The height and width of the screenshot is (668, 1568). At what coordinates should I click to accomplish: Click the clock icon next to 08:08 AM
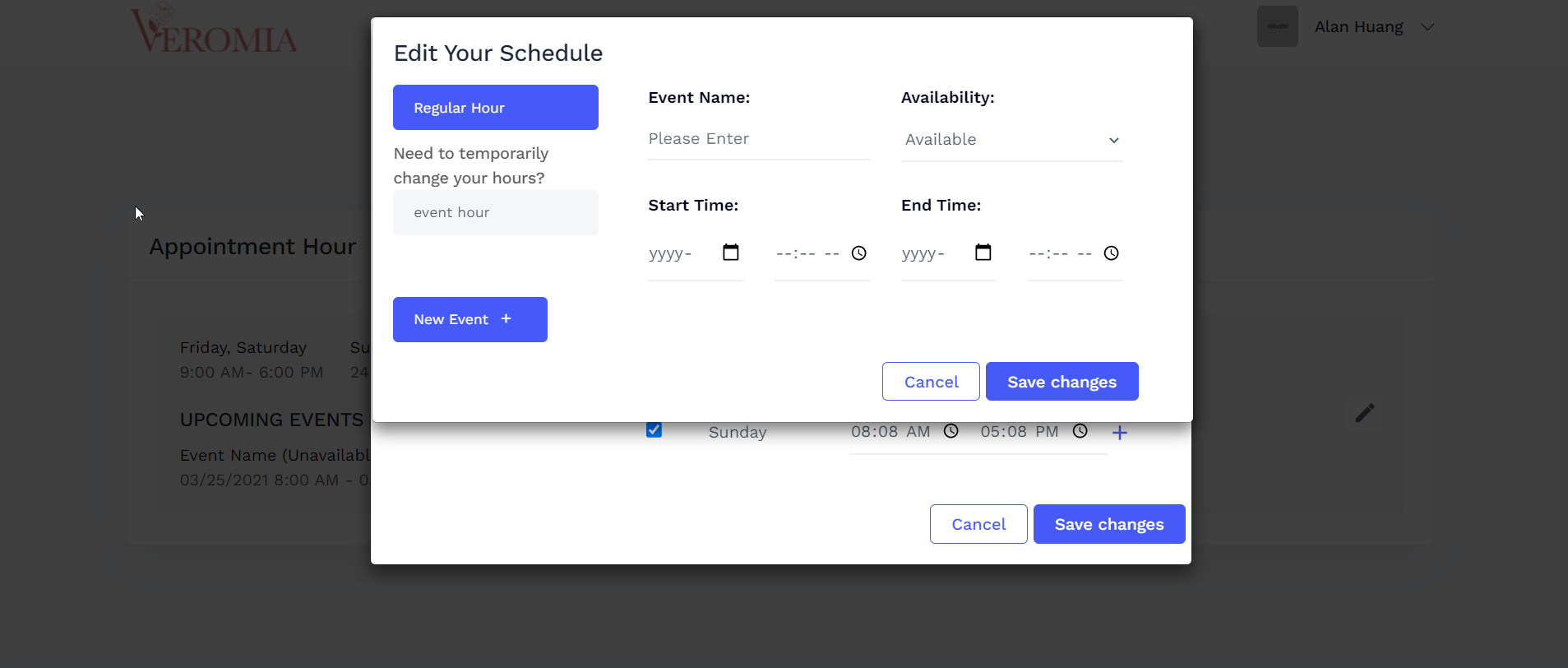point(951,431)
